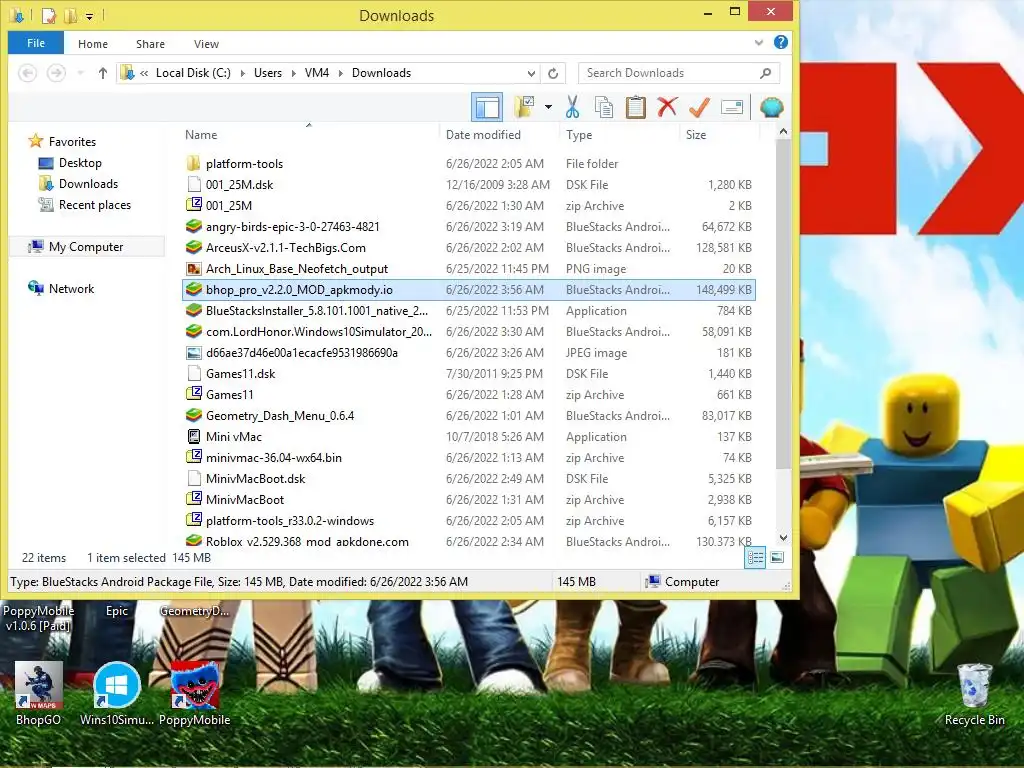1024x768 pixels.
Task: Go back with the Back arrow
Action: (27, 72)
